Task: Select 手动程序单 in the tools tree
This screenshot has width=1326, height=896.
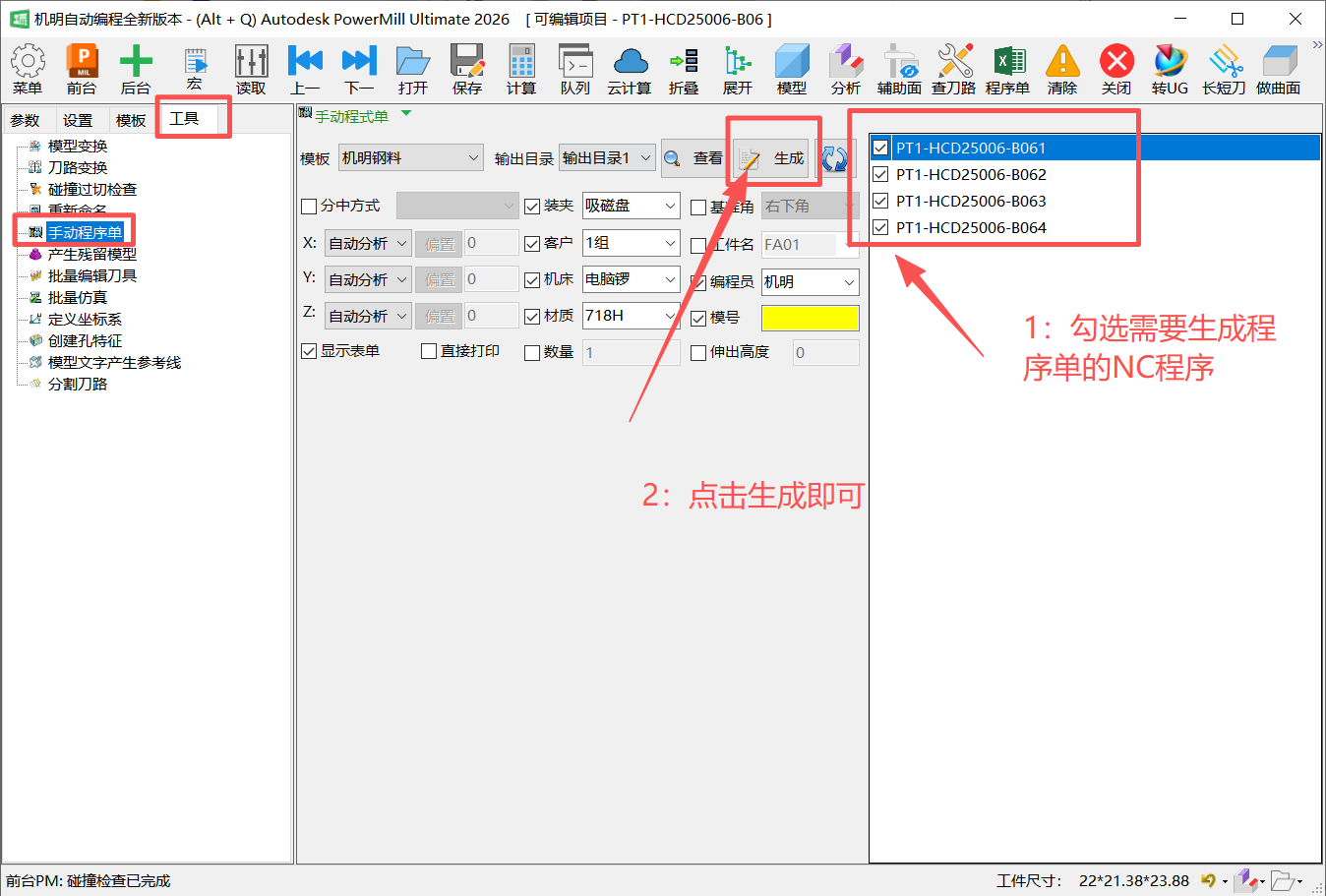Action: click(86, 232)
